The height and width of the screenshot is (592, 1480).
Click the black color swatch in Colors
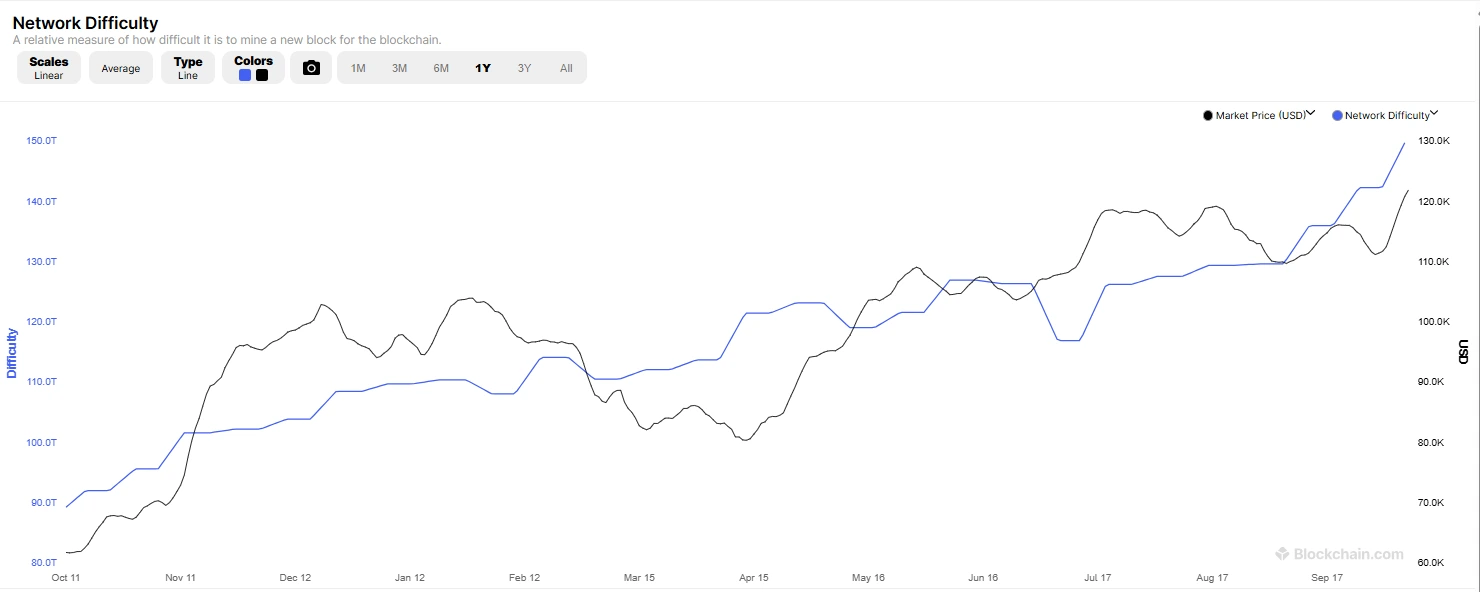click(x=262, y=75)
